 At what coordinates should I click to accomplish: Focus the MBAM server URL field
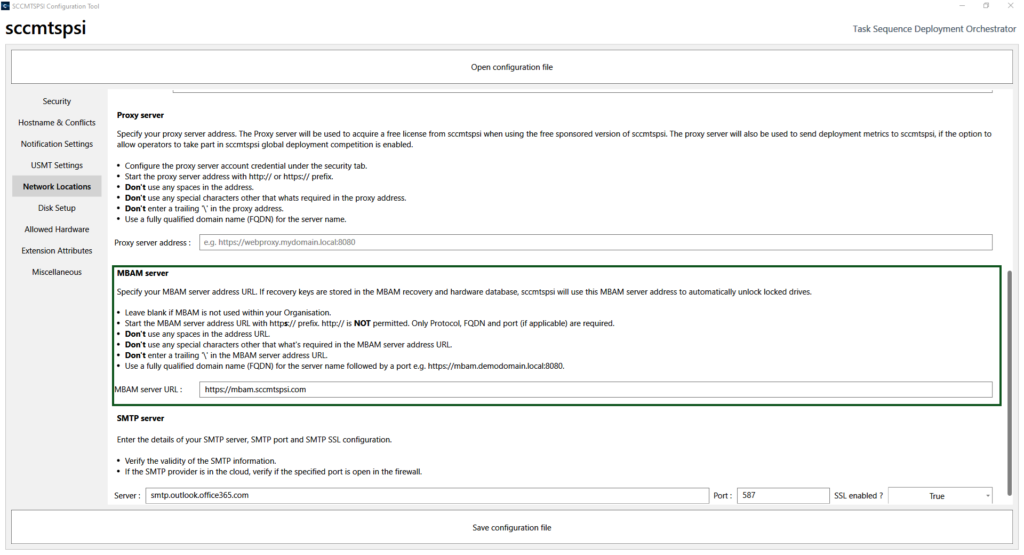point(595,390)
